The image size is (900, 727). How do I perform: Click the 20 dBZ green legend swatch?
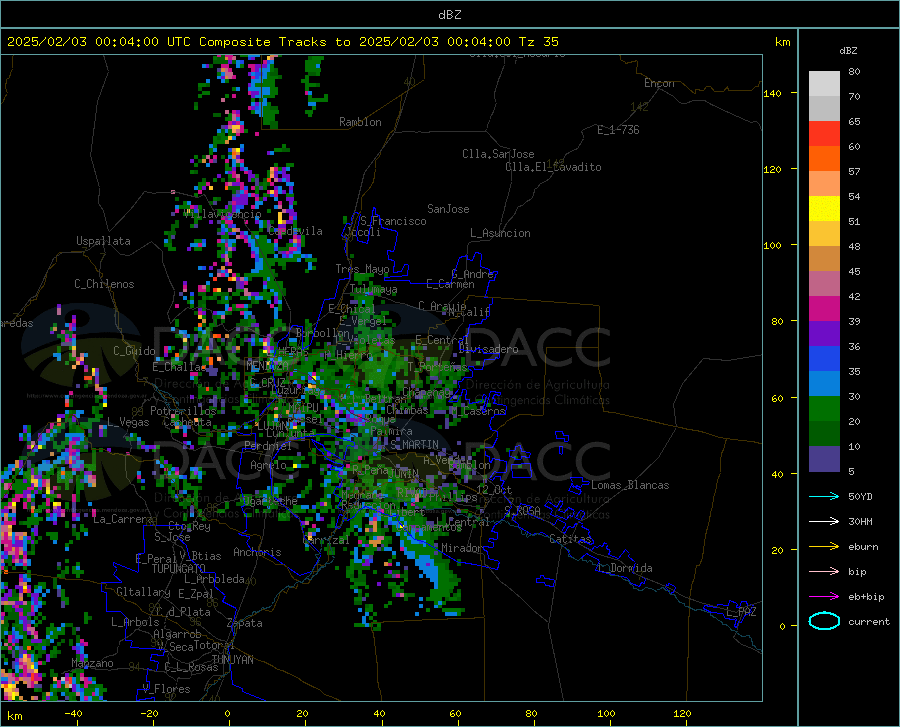point(824,409)
